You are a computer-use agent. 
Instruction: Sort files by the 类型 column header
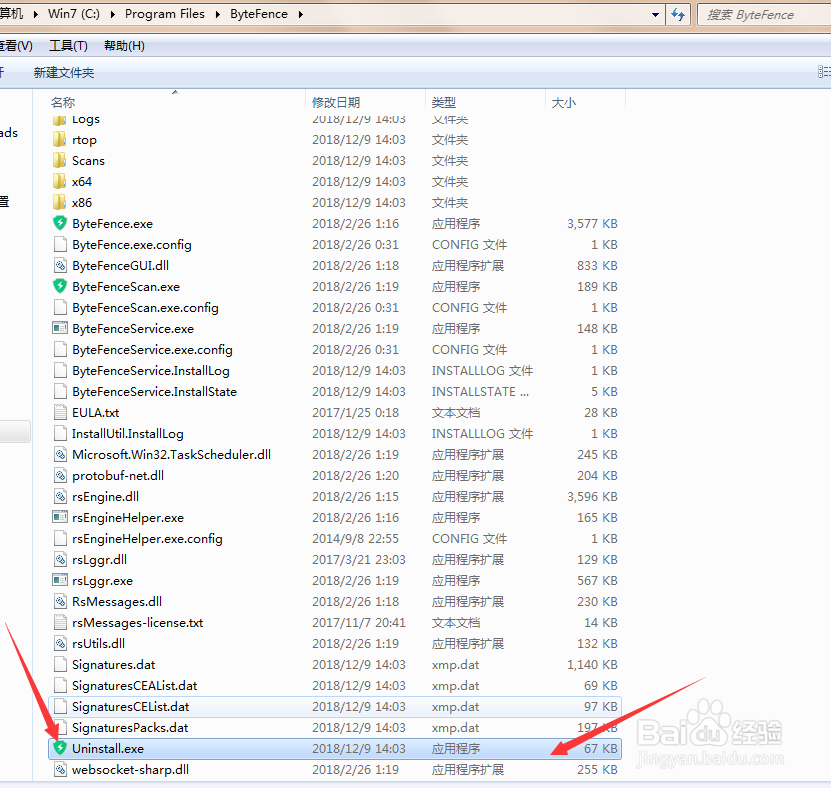[x=444, y=102]
